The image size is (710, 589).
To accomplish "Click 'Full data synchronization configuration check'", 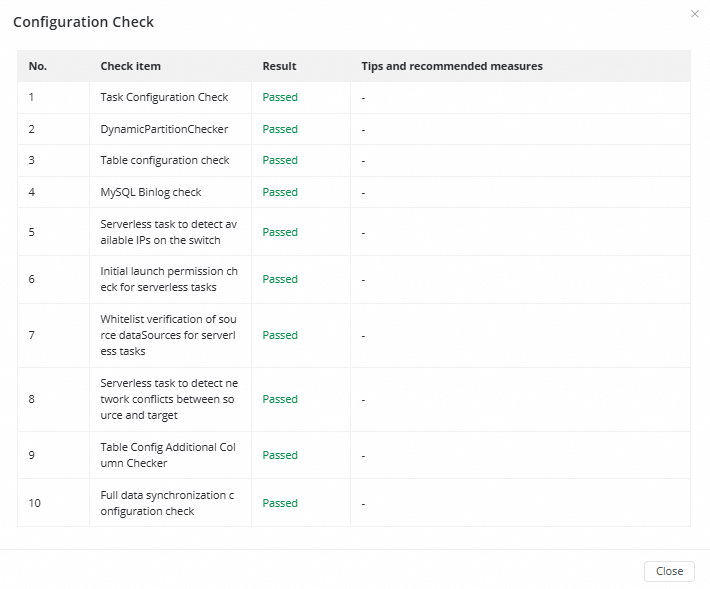I will pos(168,503).
